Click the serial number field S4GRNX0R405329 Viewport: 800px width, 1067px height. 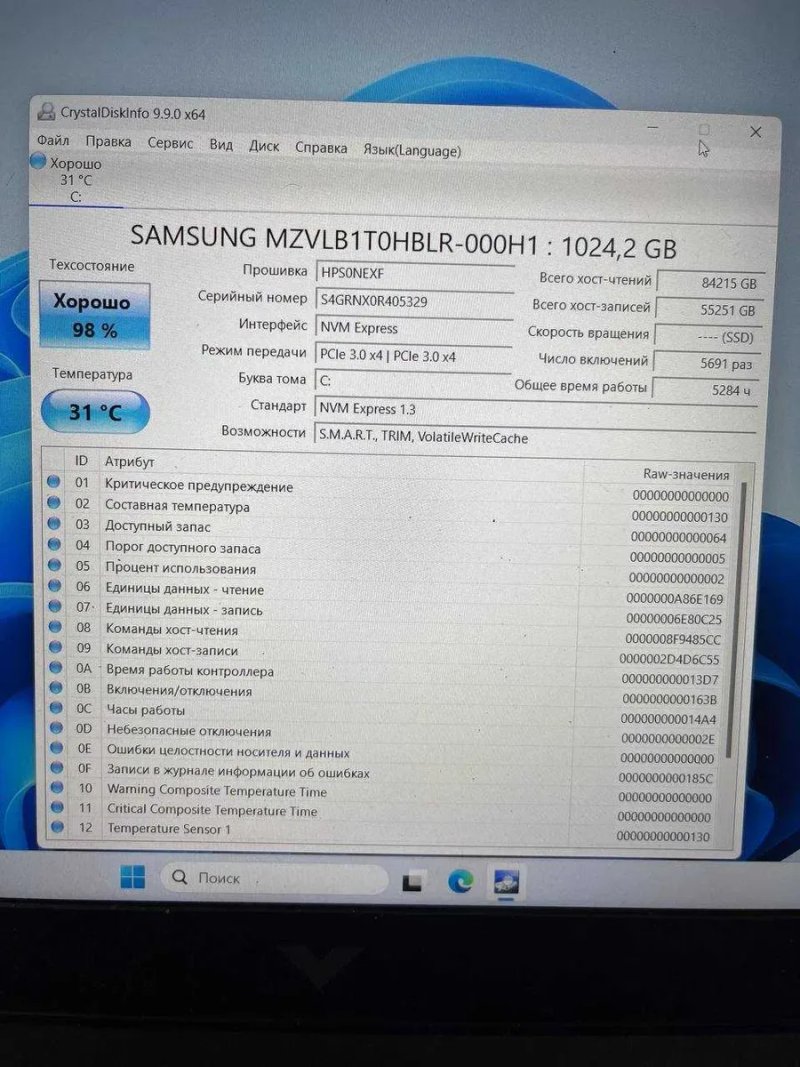tap(414, 301)
